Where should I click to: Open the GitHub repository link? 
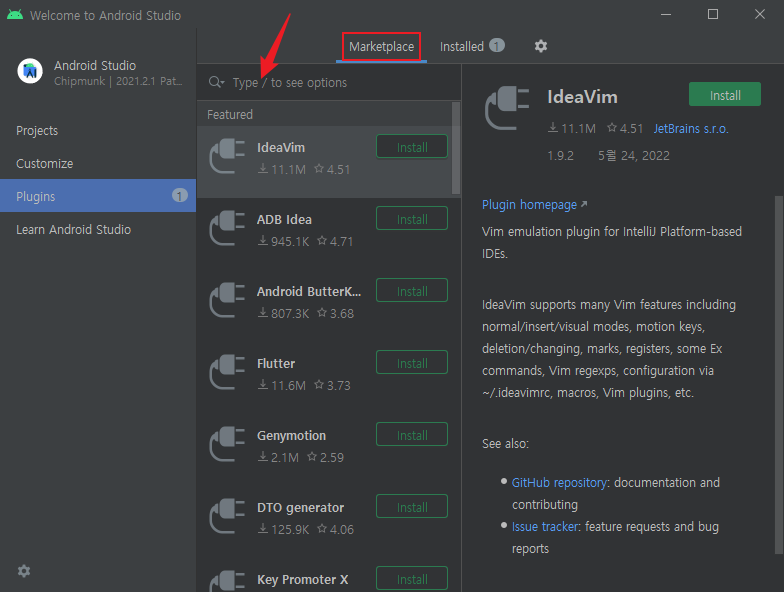point(560,482)
